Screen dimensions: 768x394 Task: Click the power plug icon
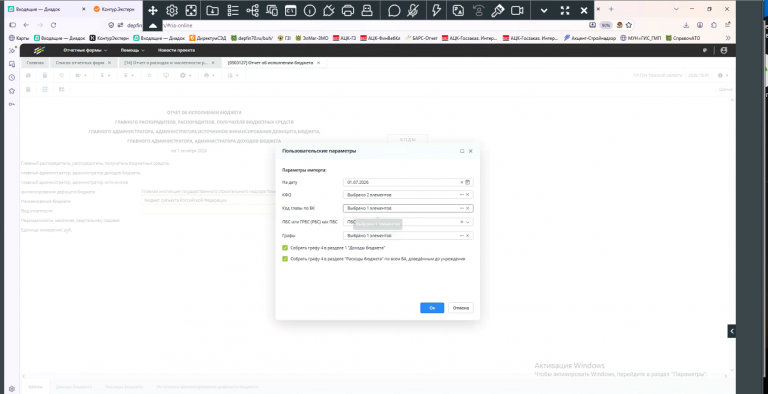pos(329,10)
